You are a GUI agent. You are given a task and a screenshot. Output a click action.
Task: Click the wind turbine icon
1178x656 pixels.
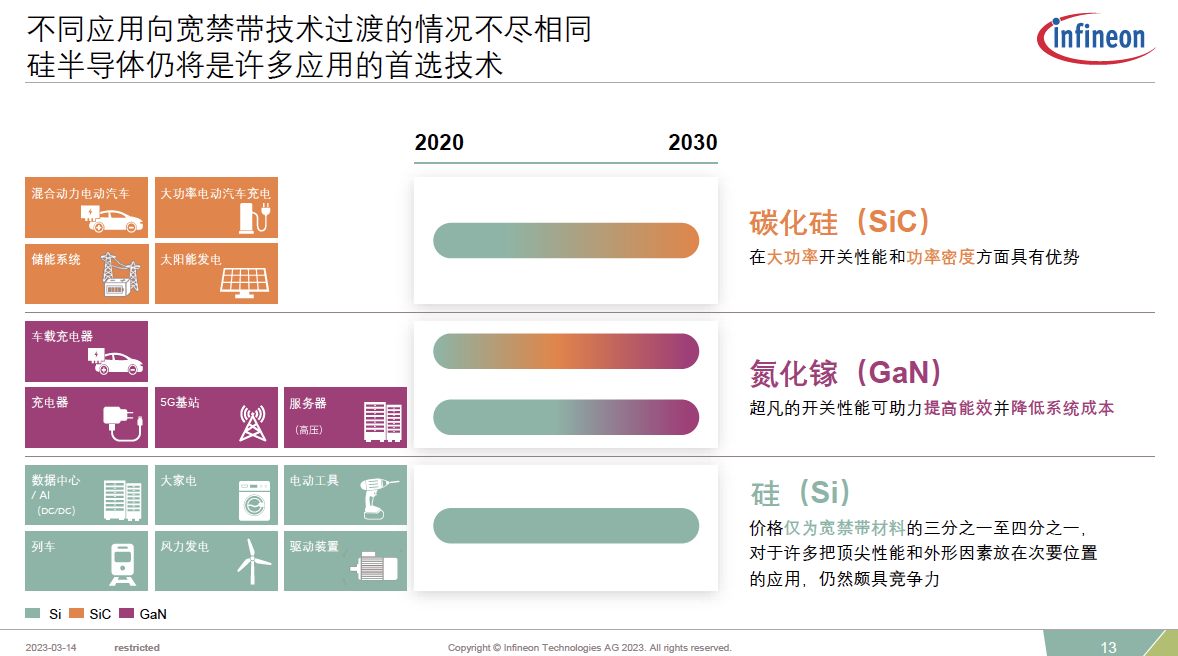[252, 564]
